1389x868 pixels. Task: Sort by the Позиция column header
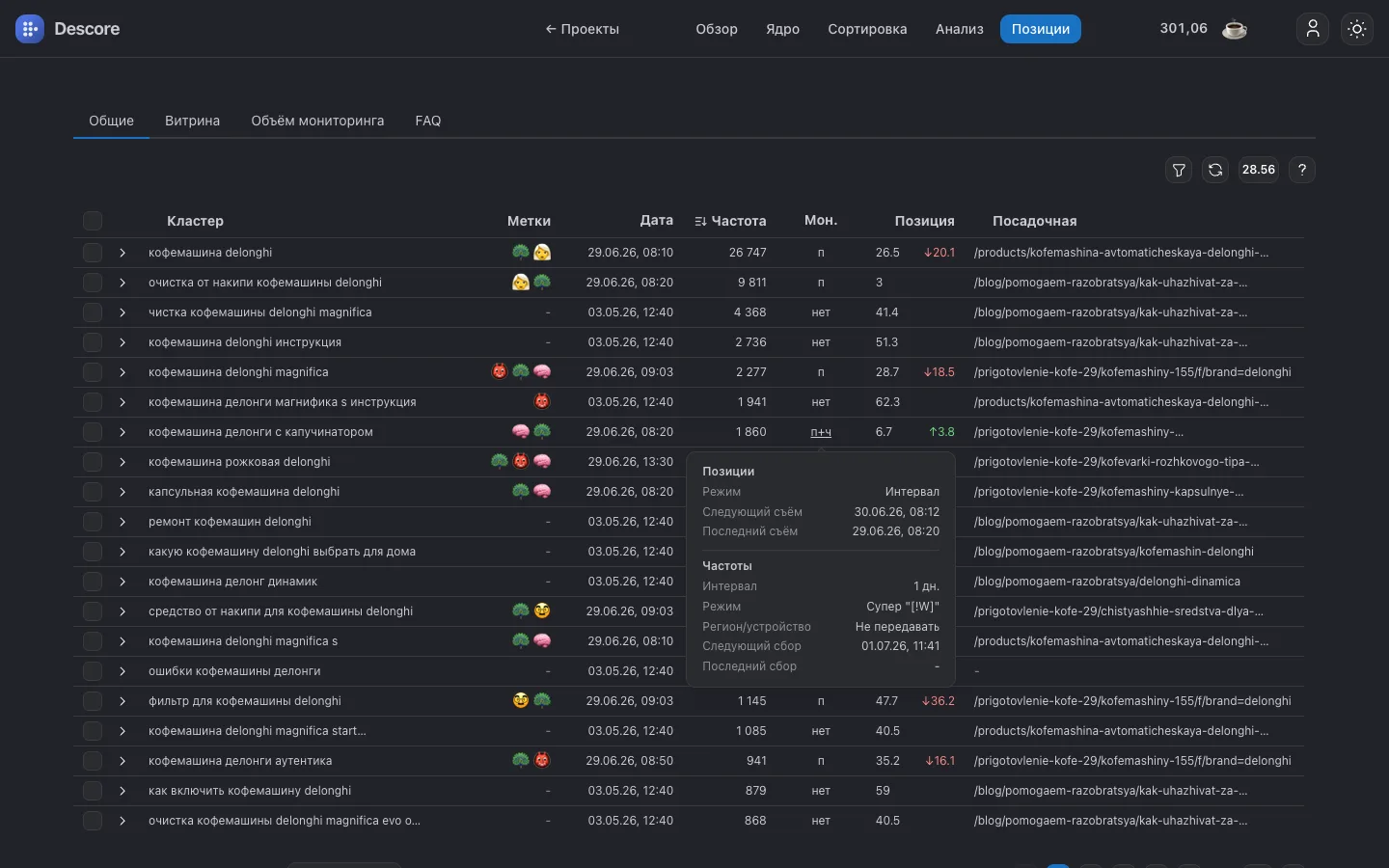pos(924,221)
